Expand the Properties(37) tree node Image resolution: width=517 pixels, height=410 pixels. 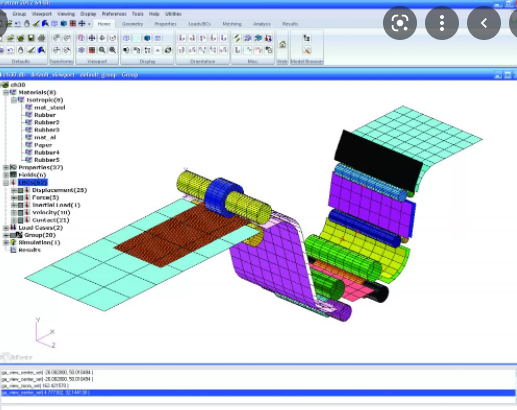(x=6, y=167)
